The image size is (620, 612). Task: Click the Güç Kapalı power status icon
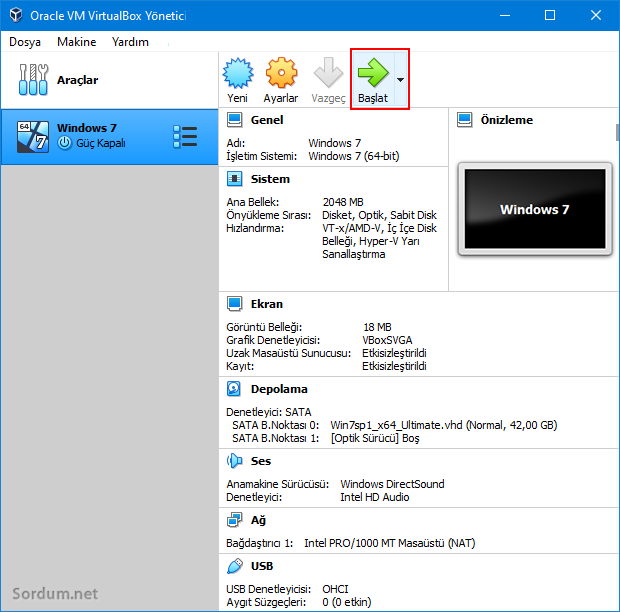65,143
